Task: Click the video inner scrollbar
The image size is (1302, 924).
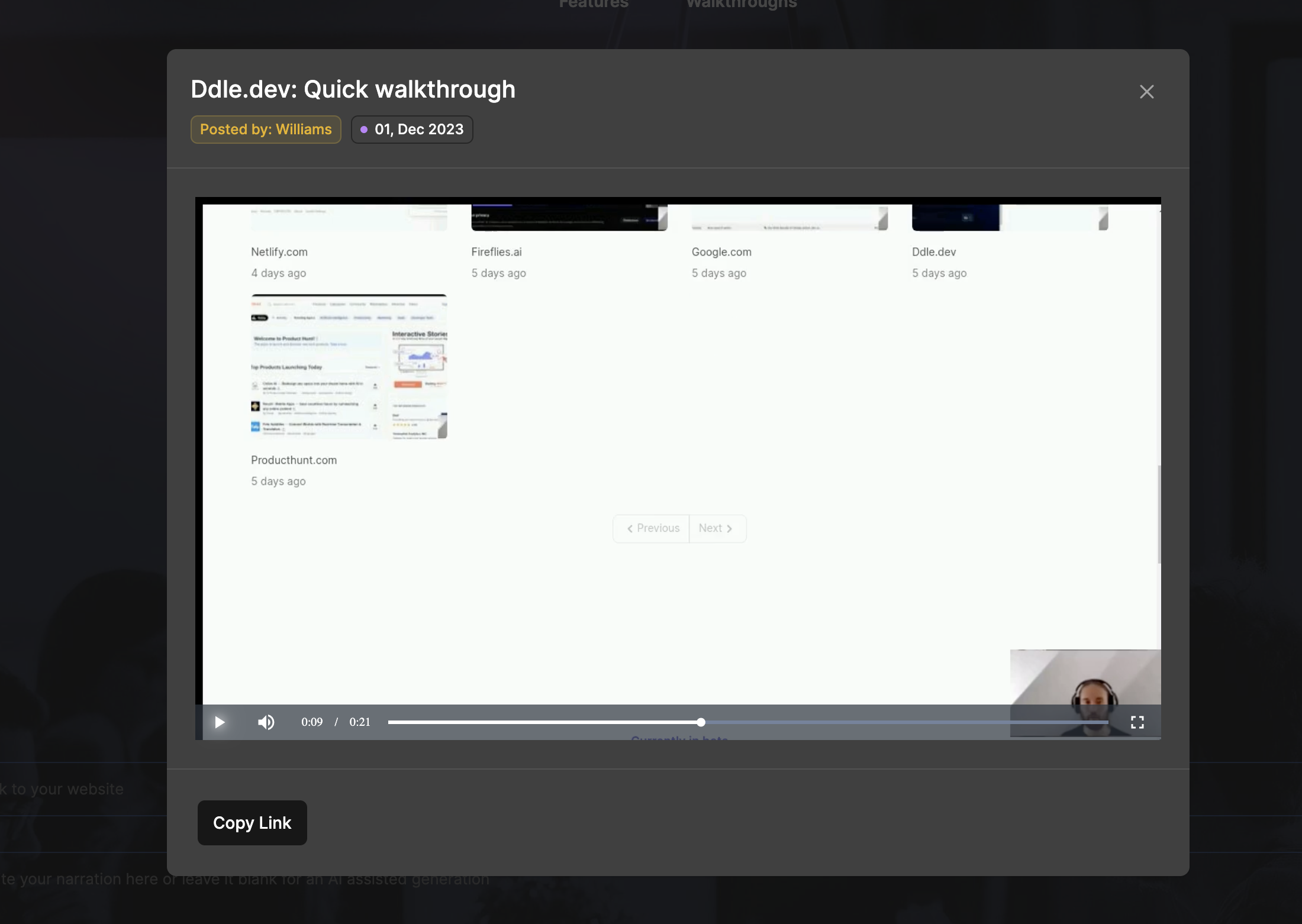Action: point(1159,515)
